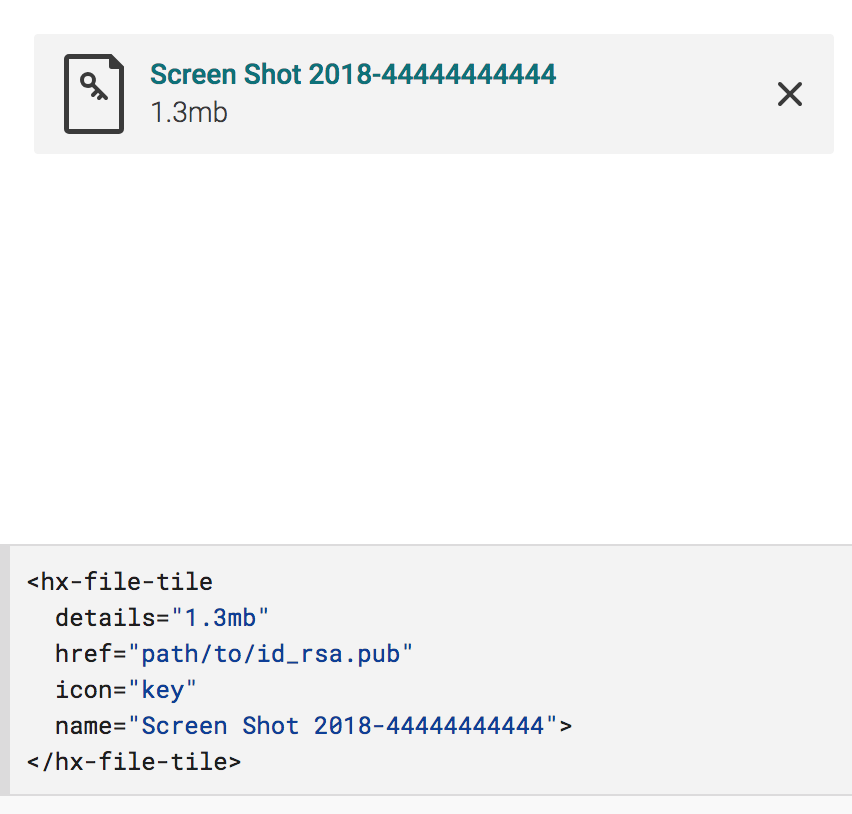This screenshot has height=814, width=852.
Task: Click the "key" value string in quotes
Action: click(161, 689)
